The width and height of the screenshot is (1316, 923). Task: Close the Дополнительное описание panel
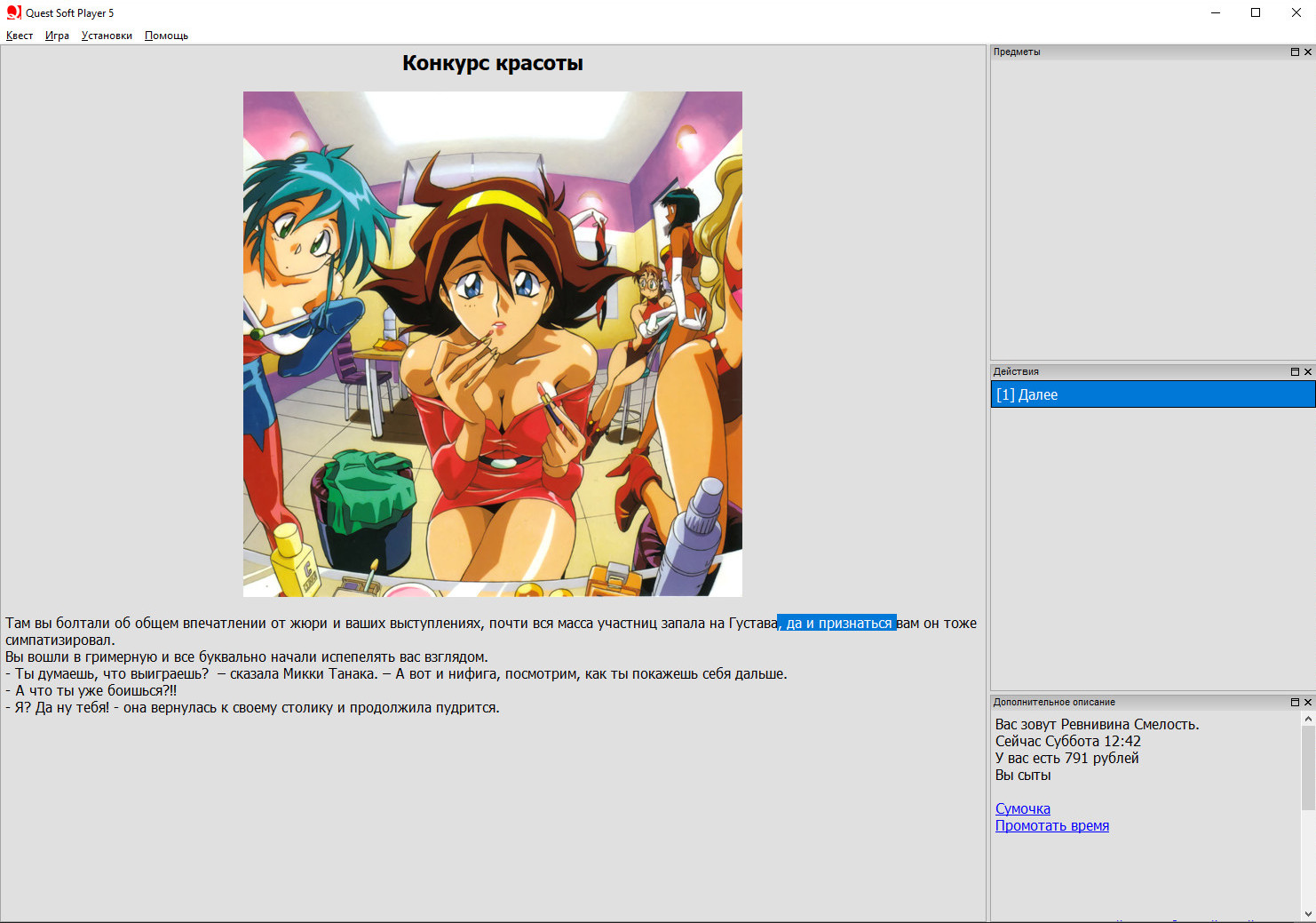click(1307, 702)
